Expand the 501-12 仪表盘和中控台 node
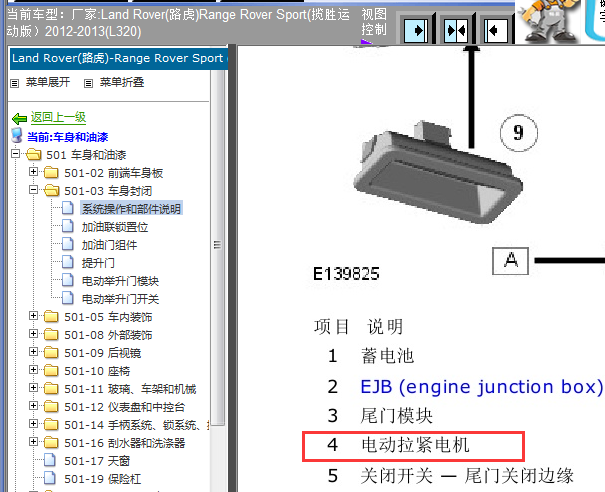605x492 pixels. (34, 406)
